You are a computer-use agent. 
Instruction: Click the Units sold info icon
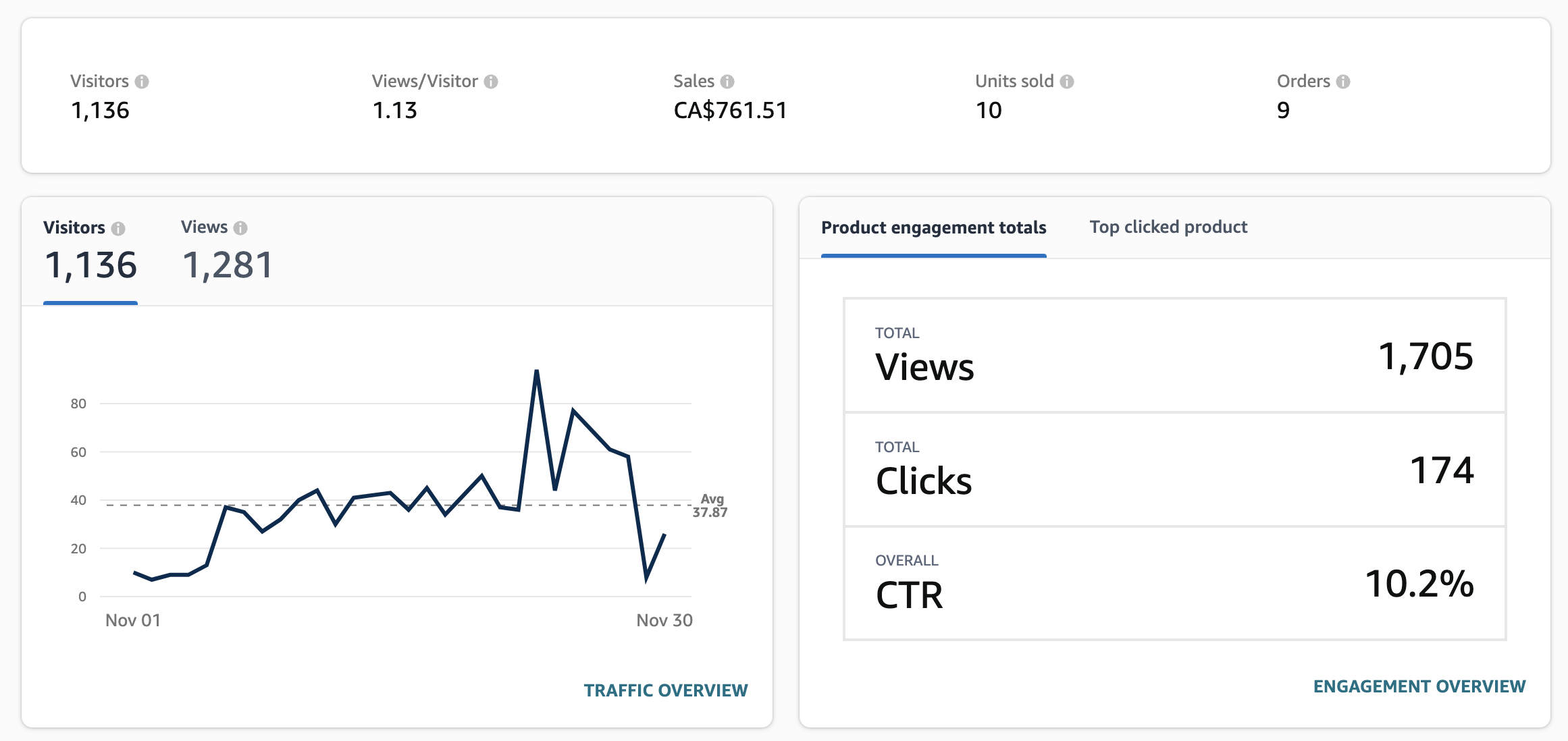click(1068, 80)
